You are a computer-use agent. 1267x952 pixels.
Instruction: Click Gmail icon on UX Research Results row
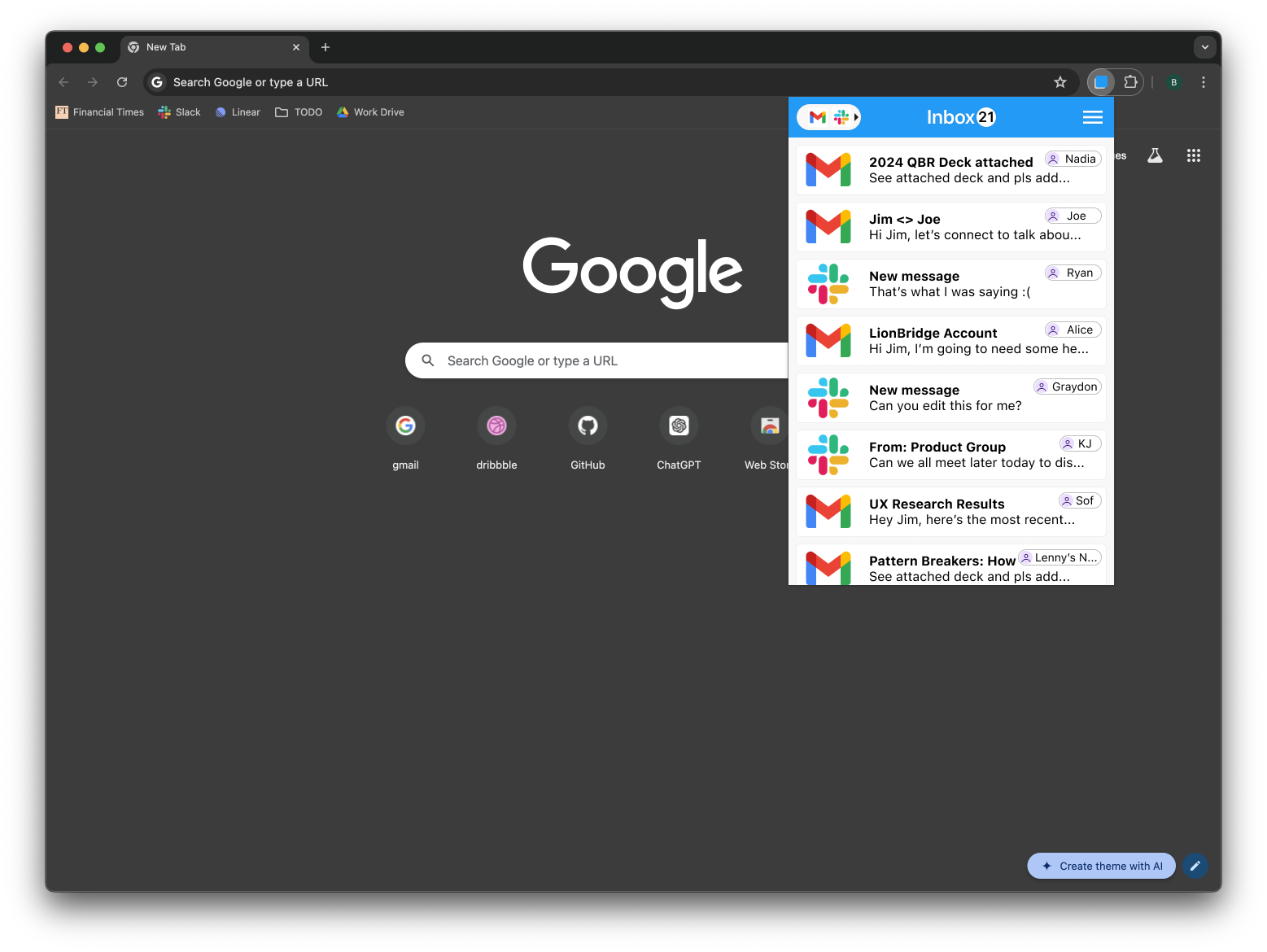pos(828,512)
